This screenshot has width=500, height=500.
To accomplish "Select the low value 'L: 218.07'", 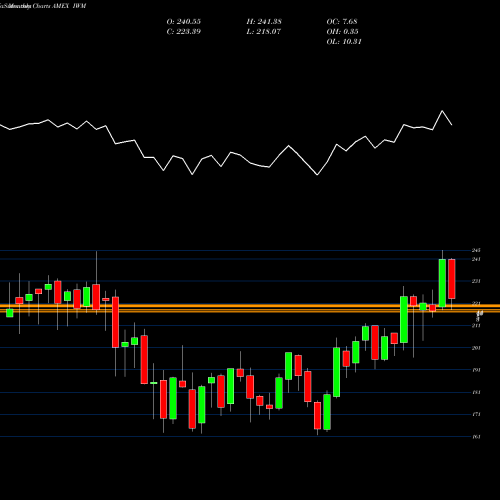I will (x=264, y=32).
